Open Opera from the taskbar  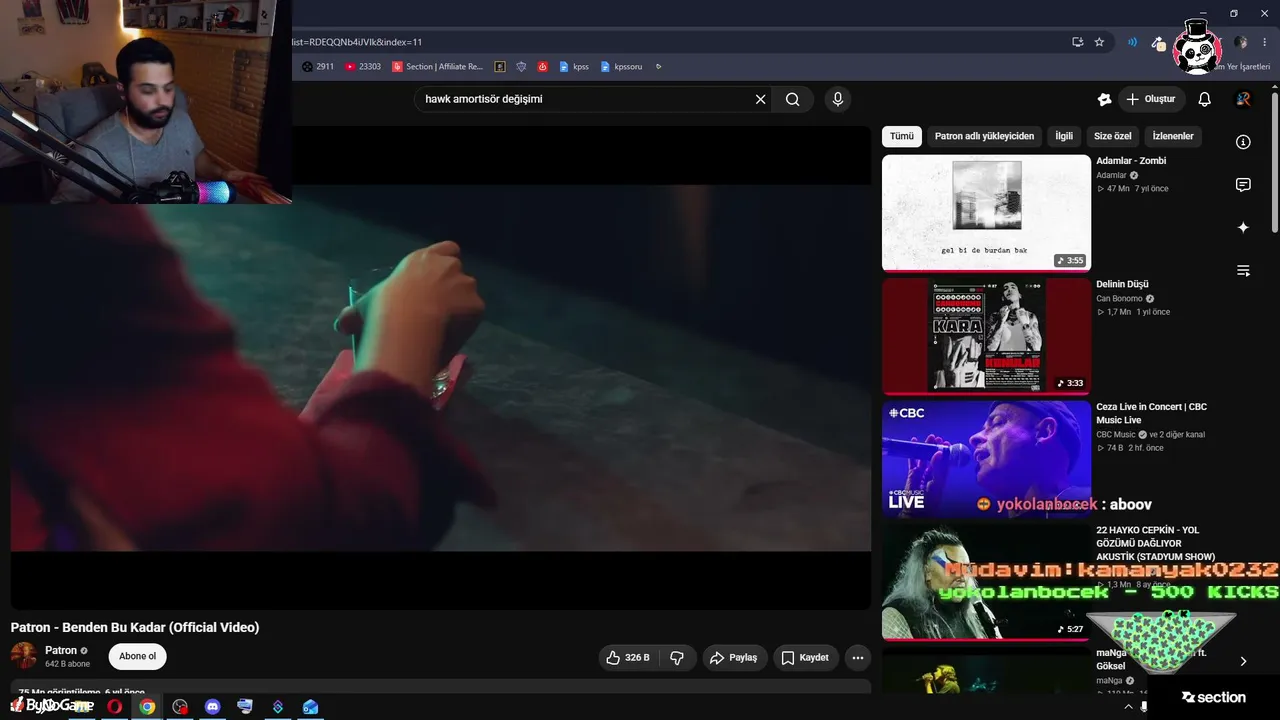click(x=115, y=706)
